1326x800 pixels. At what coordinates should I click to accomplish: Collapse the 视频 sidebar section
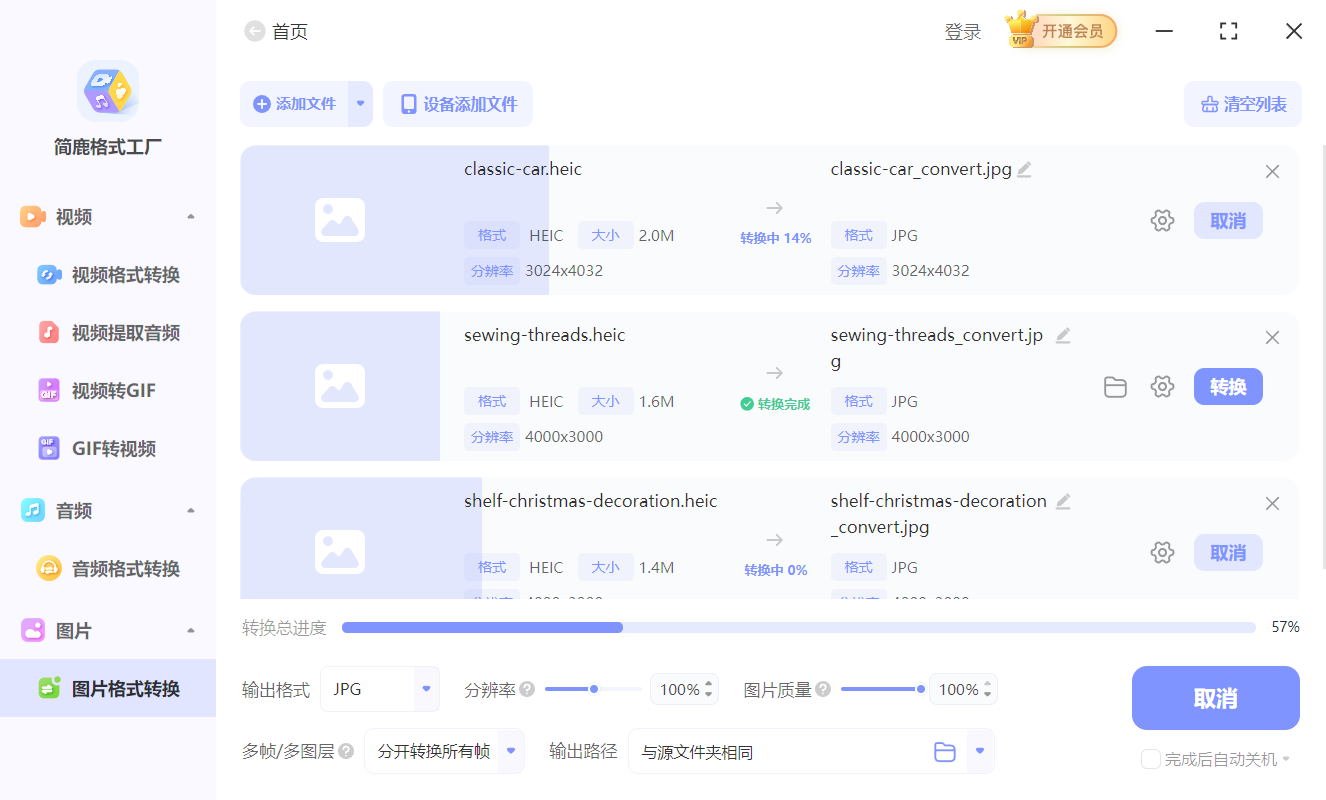click(191, 217)
